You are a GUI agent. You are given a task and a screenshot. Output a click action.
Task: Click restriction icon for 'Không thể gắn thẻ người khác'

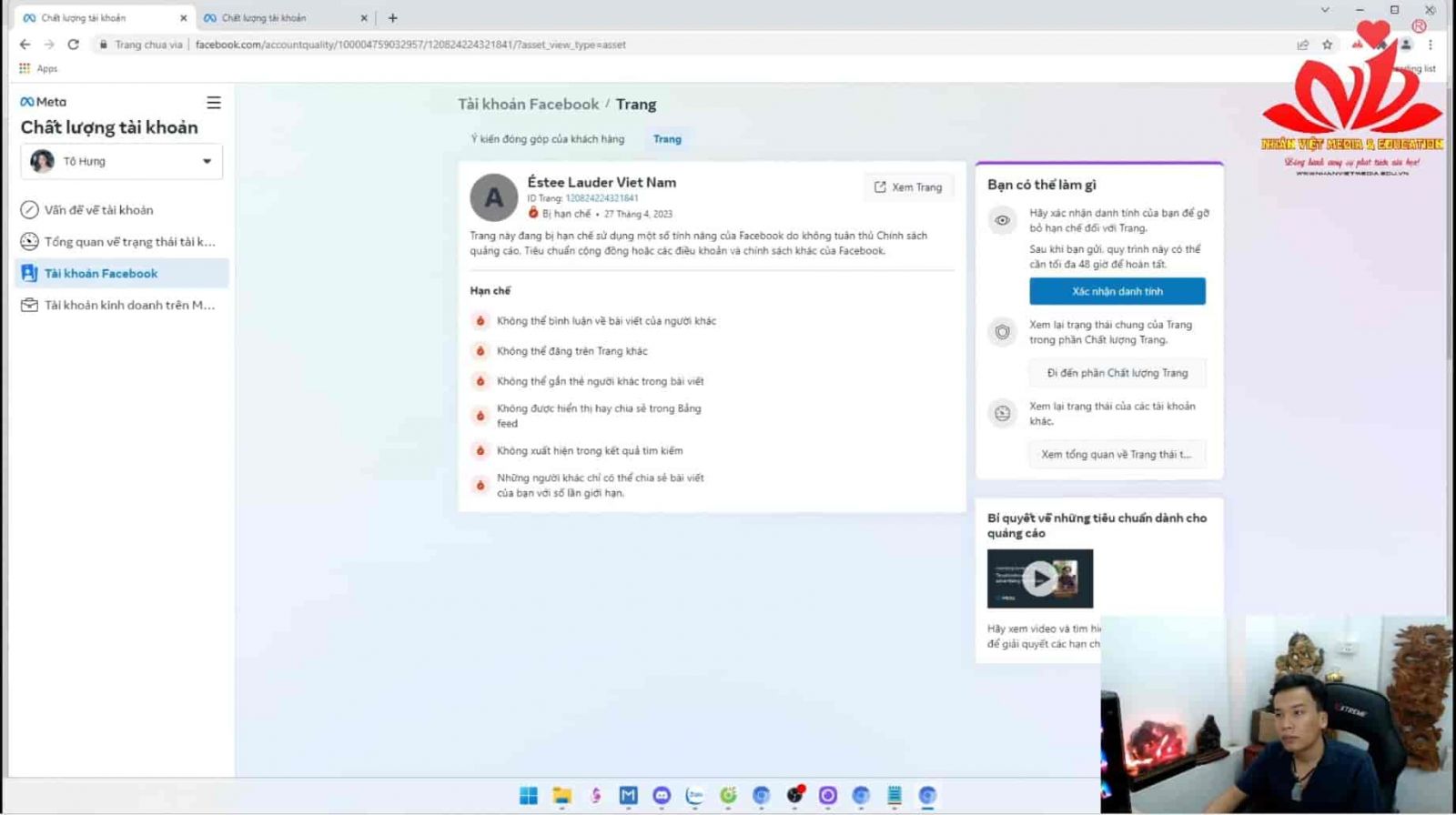click(480, 381)
